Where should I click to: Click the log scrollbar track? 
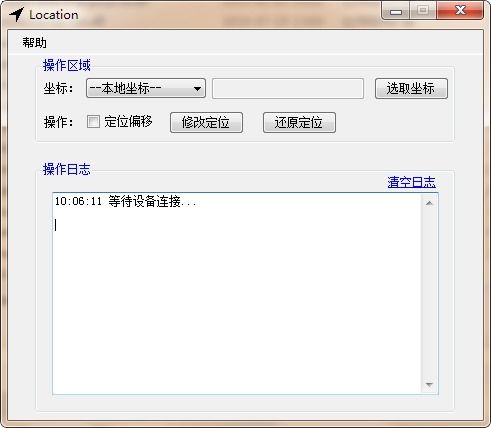click(x=429, y=294)
